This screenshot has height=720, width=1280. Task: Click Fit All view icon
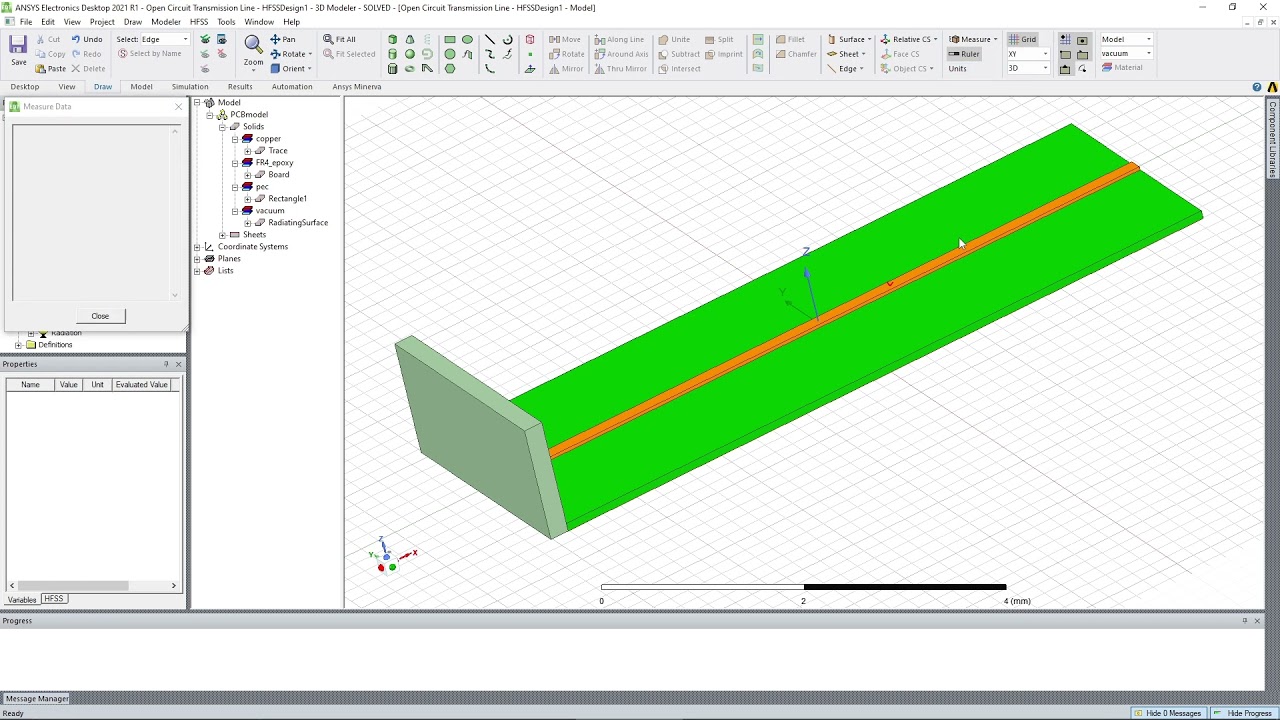click(328, 39)
